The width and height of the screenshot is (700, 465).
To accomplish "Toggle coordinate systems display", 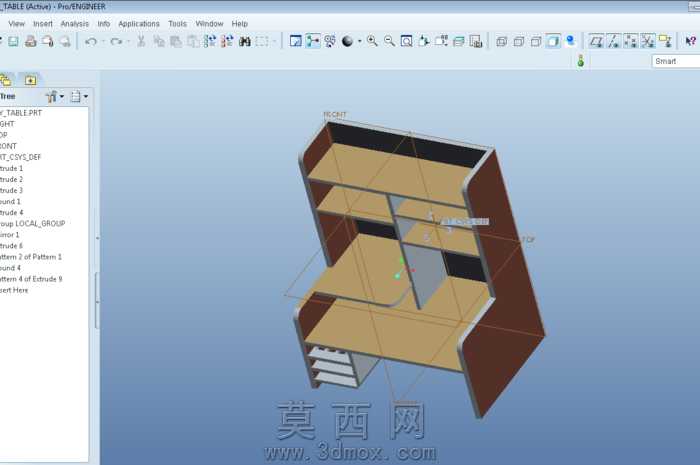I will [x=648, y=42].
